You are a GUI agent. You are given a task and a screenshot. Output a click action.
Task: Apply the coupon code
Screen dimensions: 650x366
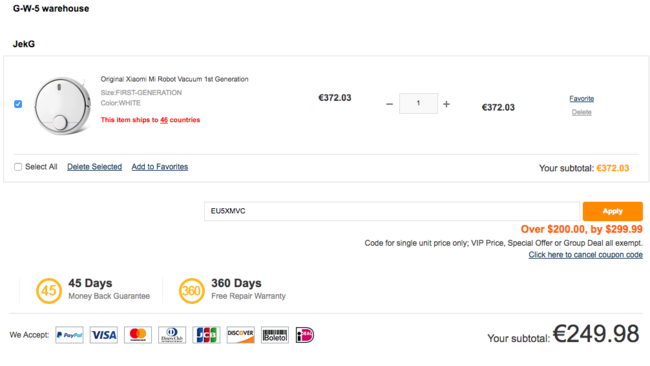coord(613,211)
